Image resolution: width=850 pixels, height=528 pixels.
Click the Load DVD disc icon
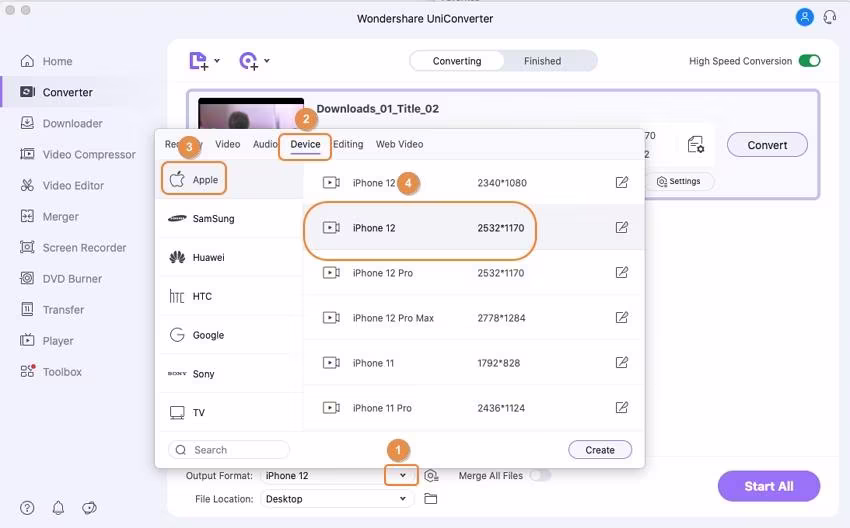(249, 61)
